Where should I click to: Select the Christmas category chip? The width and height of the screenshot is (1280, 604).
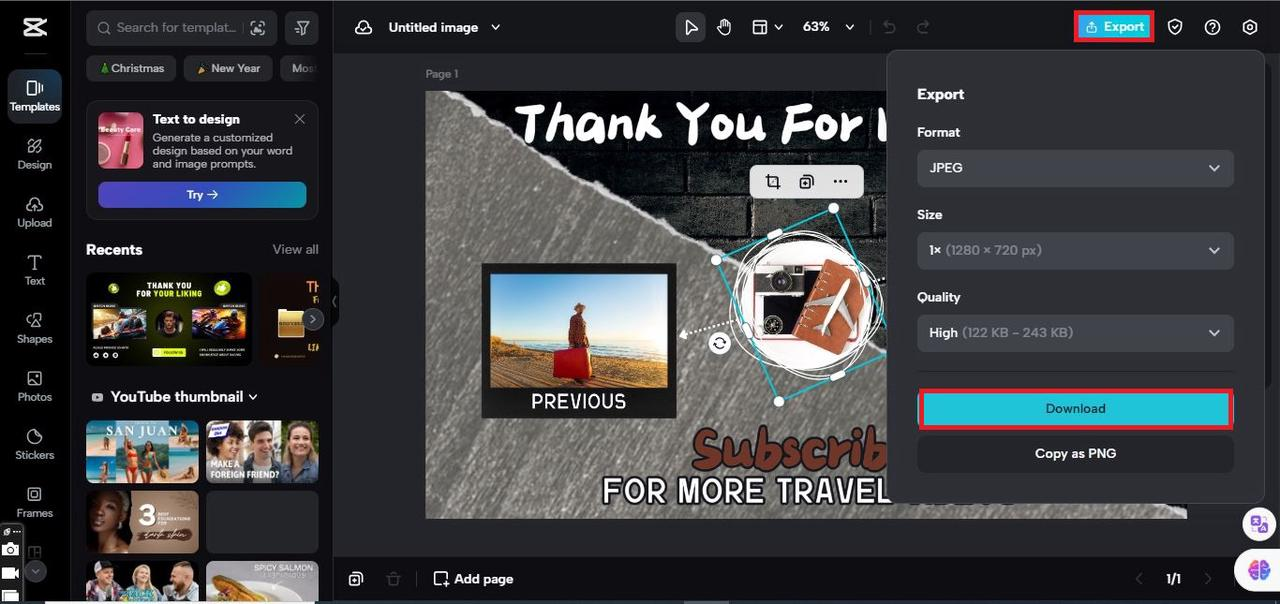(132, 68)
